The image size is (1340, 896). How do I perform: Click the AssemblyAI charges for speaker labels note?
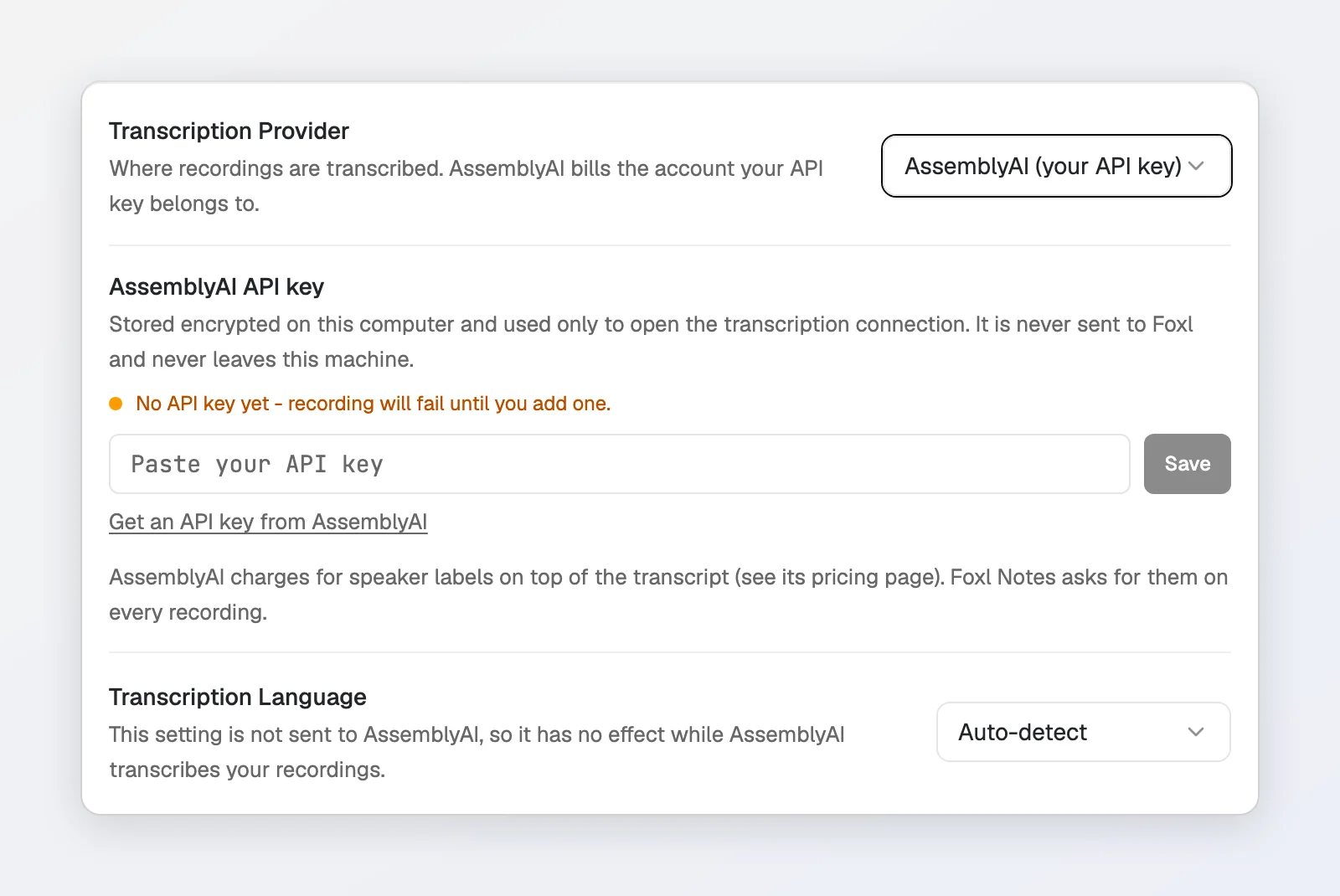668,595
